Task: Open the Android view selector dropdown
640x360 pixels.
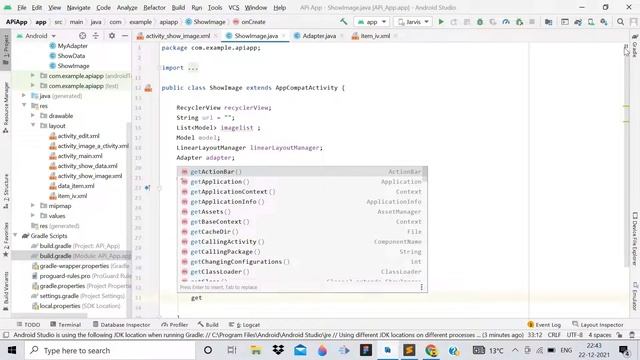Action: pos(36,36)
